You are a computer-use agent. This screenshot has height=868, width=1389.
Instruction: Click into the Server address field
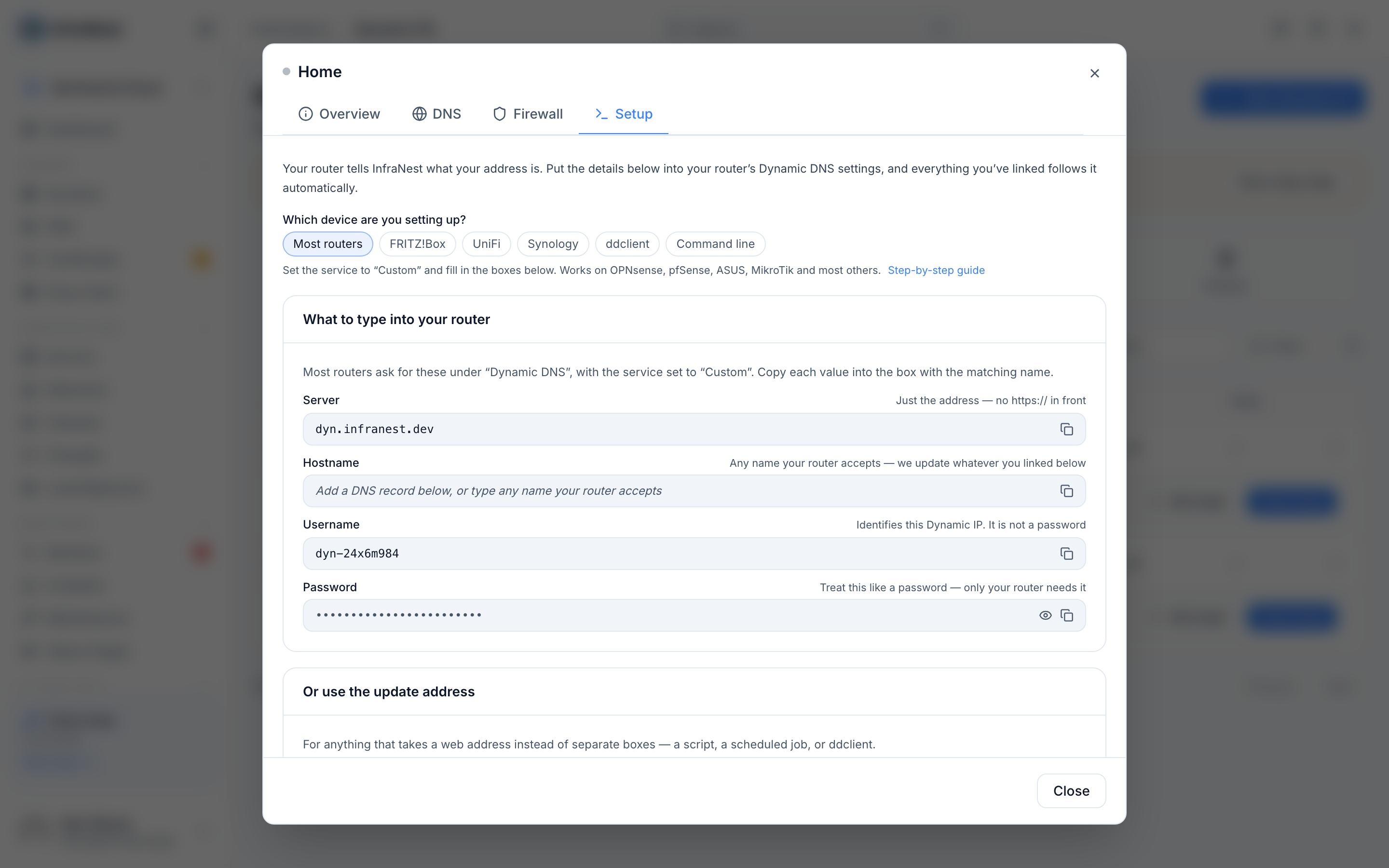point(677,429)
